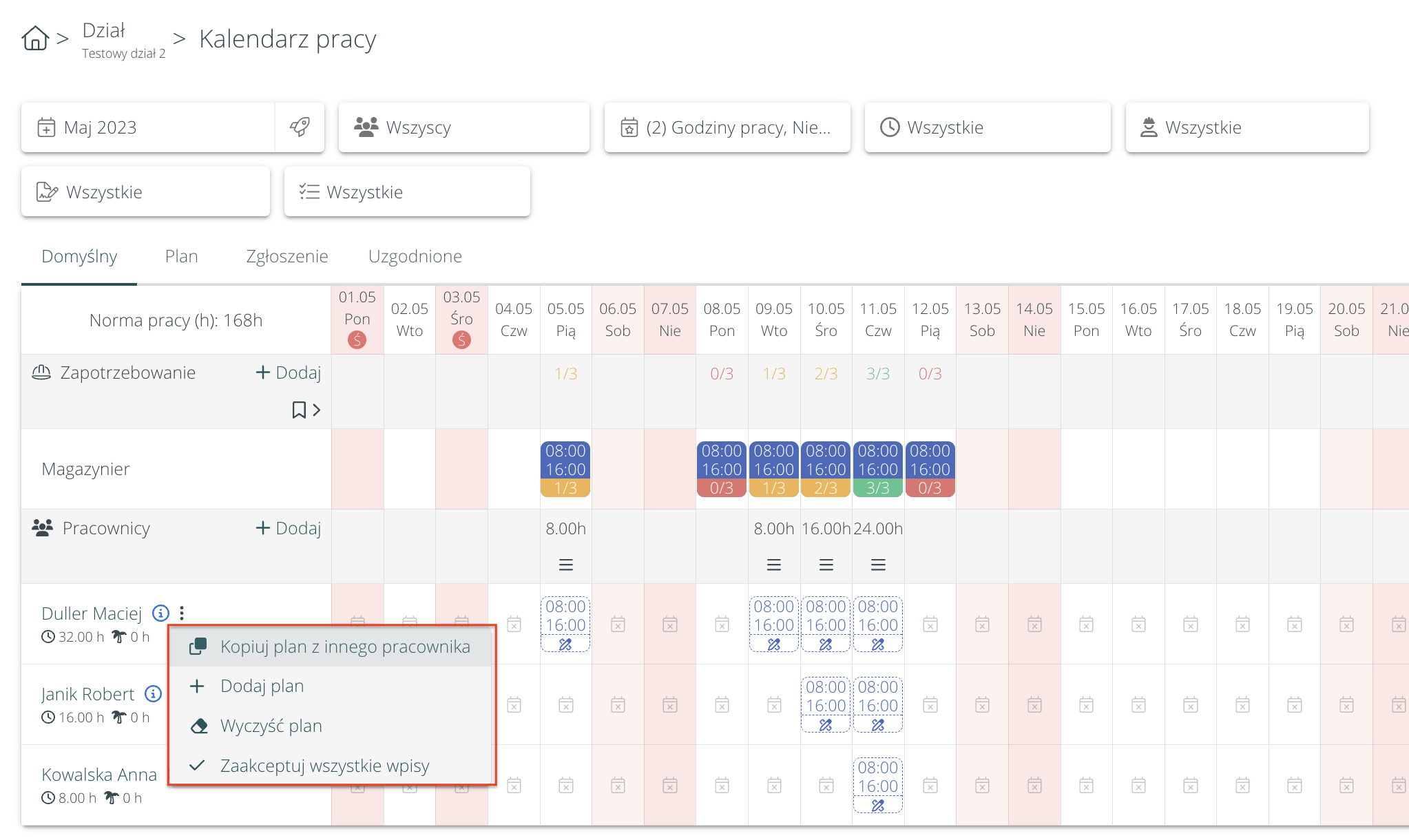Expand Godziny pracy entry type filter

[727, 127]
